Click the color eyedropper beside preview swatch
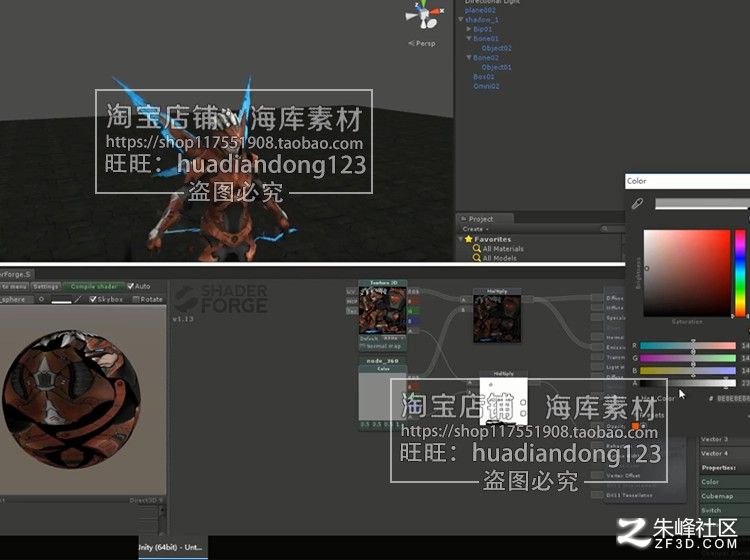750x560 pixels. pos(78,299)
